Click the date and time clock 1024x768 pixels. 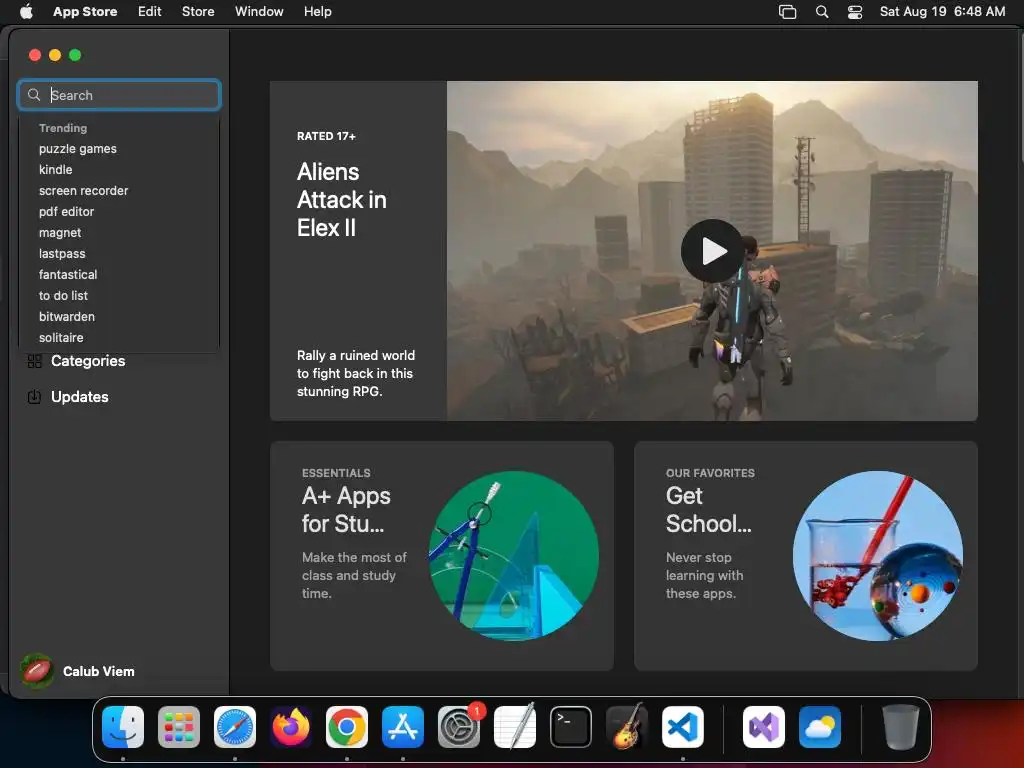[942, 11]
